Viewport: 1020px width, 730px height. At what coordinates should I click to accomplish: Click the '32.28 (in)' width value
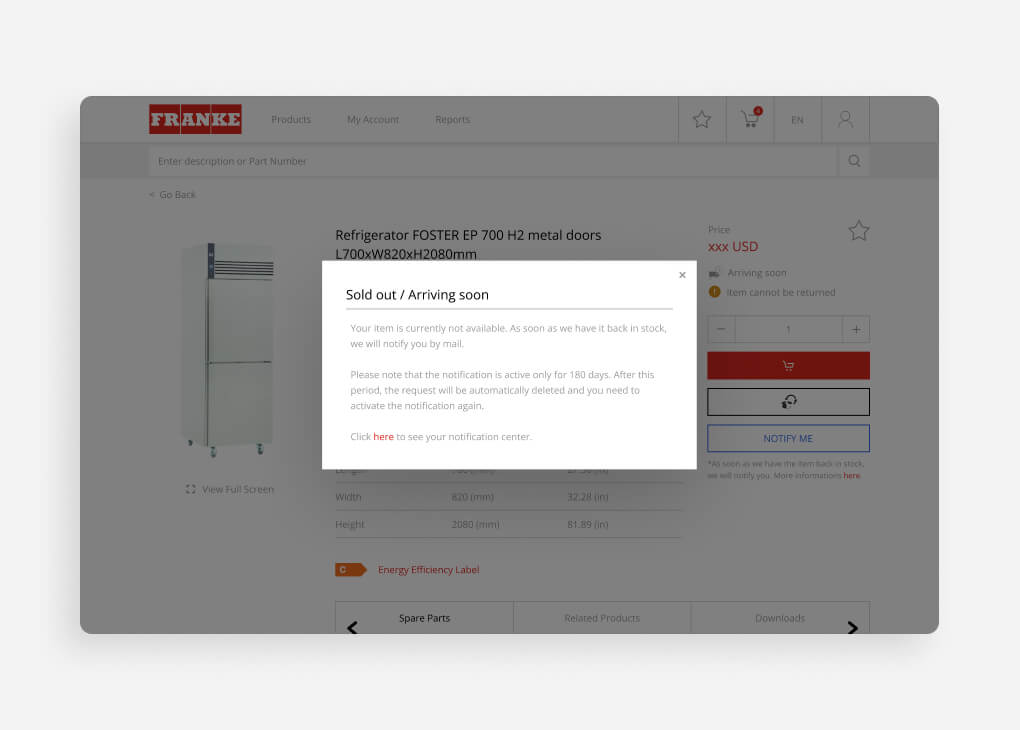588,497
